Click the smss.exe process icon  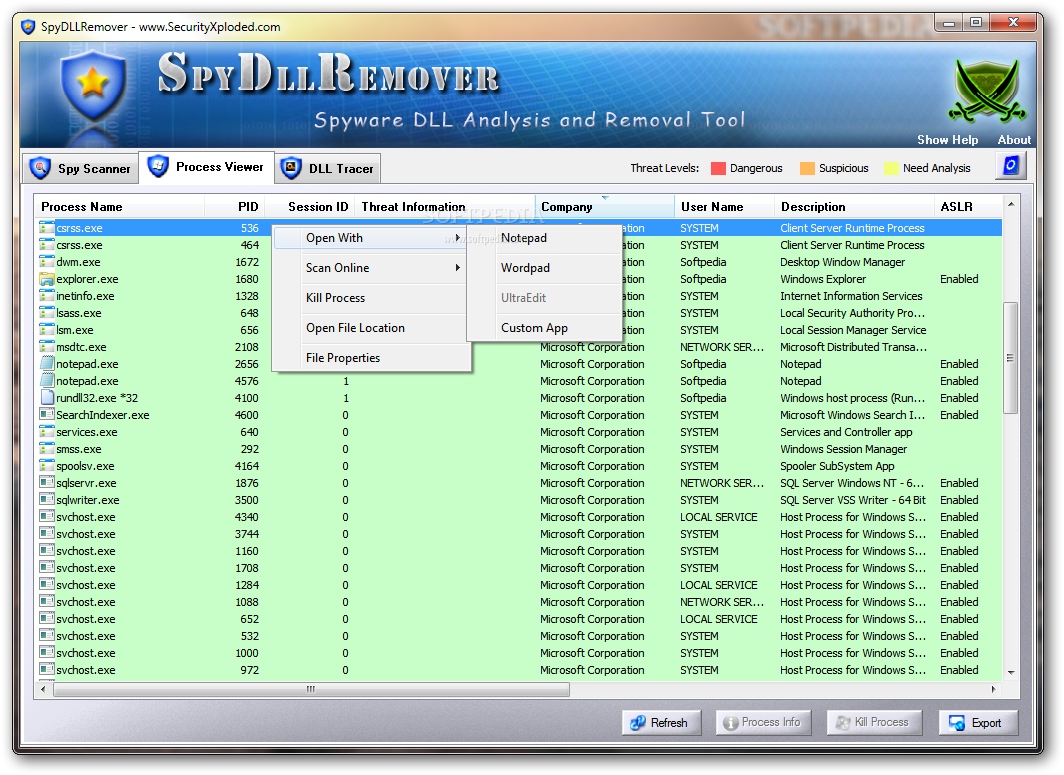coord(47,449)
